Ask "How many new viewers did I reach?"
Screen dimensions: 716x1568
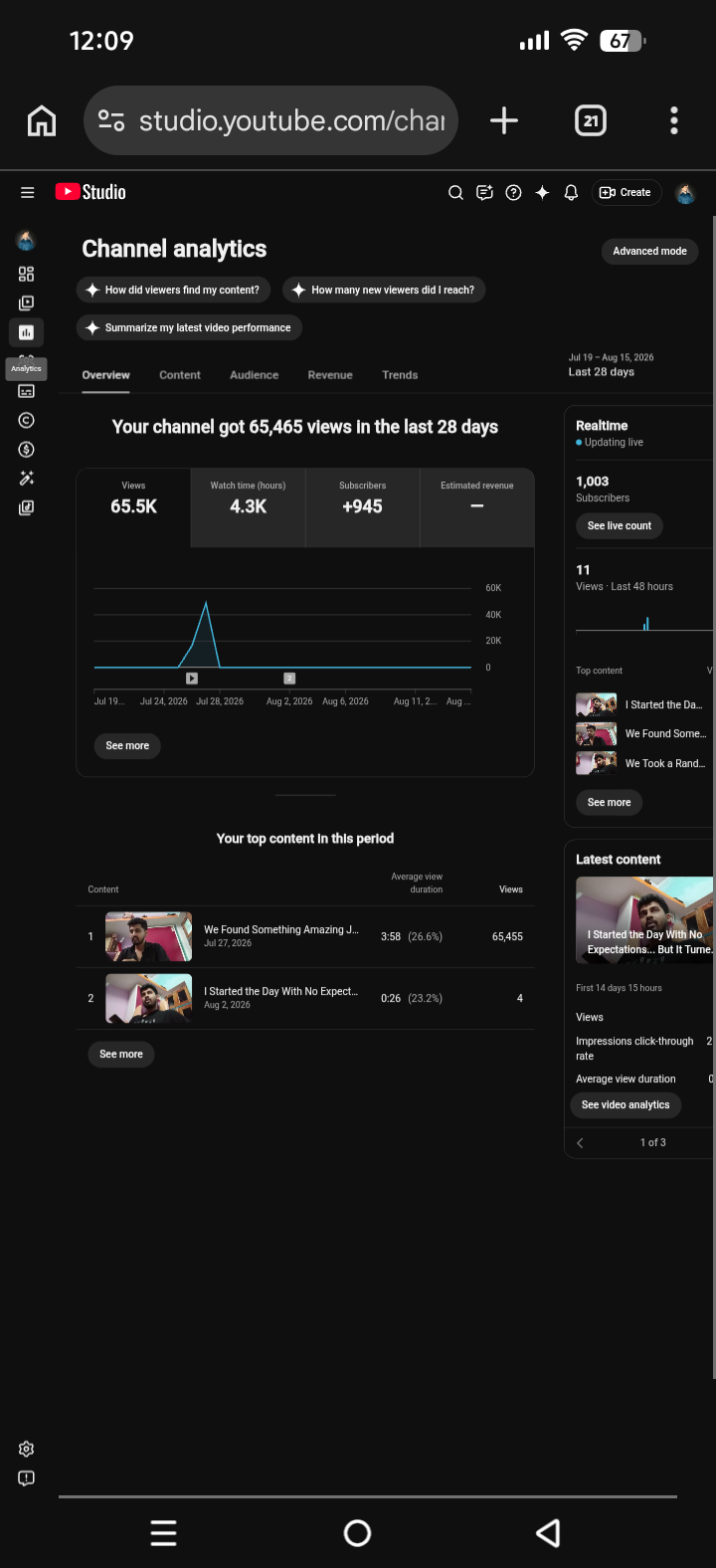click(384, 290)
